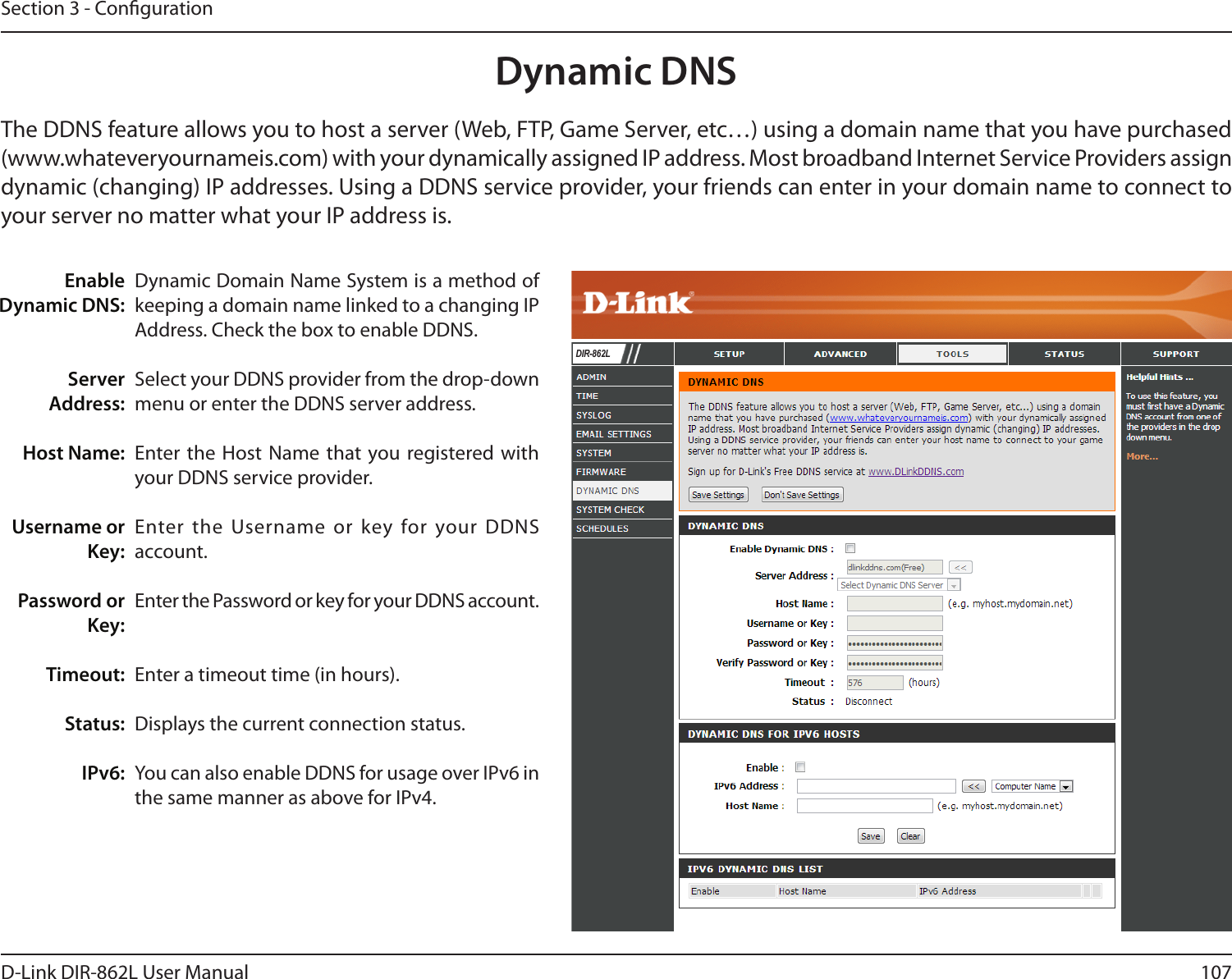Select the TOOLS tab
The height and width of the screenshot is (979, 1232).
[x=952, y=354]
